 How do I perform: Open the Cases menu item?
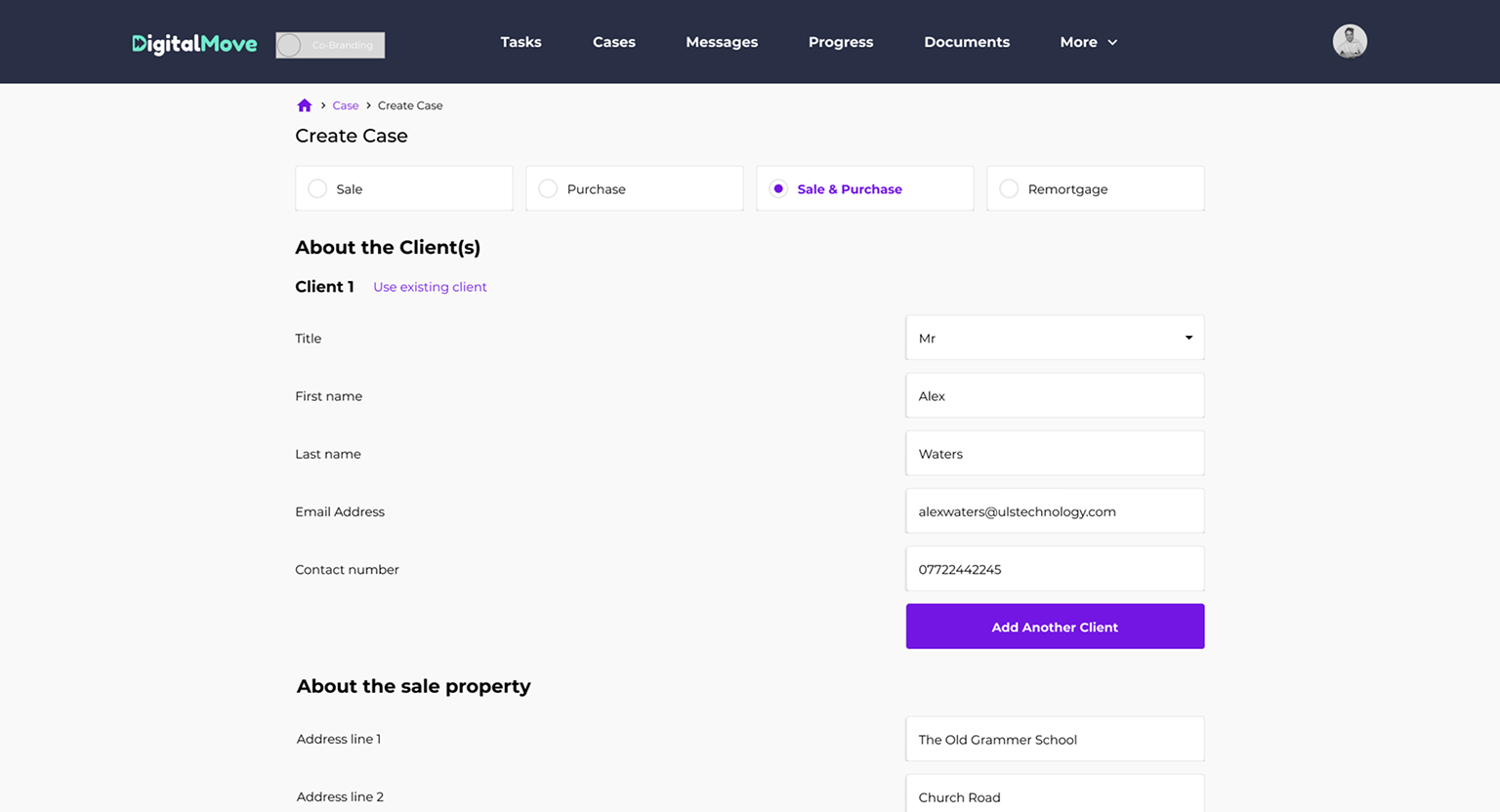coord(613,42)
